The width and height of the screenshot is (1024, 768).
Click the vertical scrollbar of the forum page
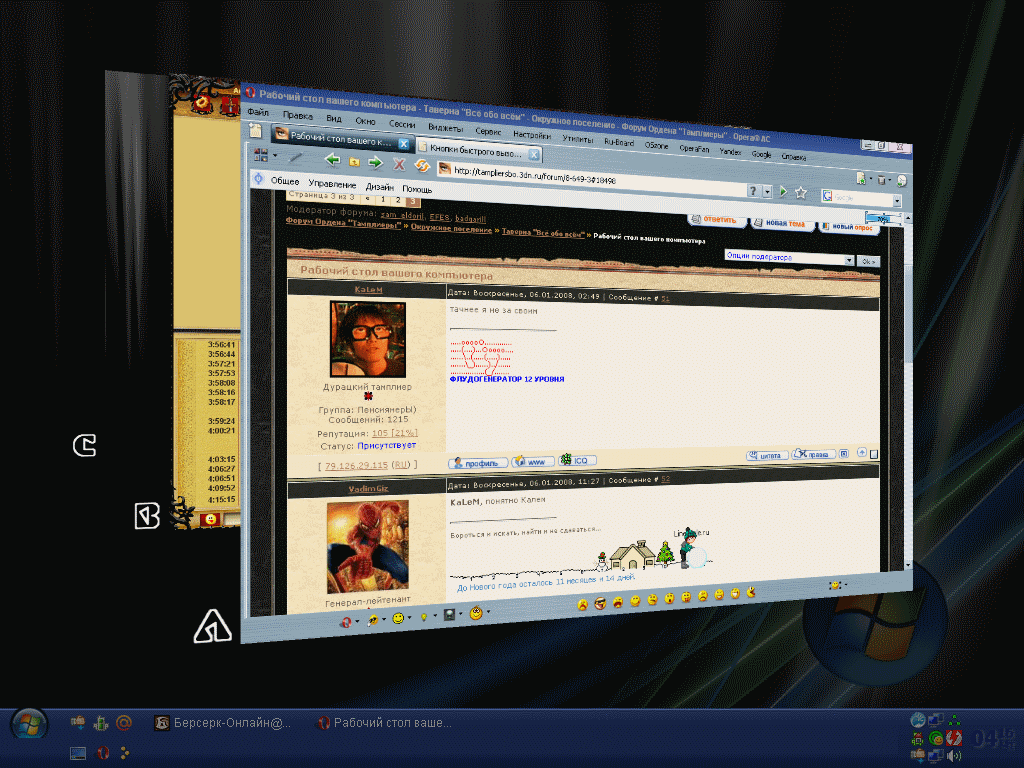coord(908,391)
